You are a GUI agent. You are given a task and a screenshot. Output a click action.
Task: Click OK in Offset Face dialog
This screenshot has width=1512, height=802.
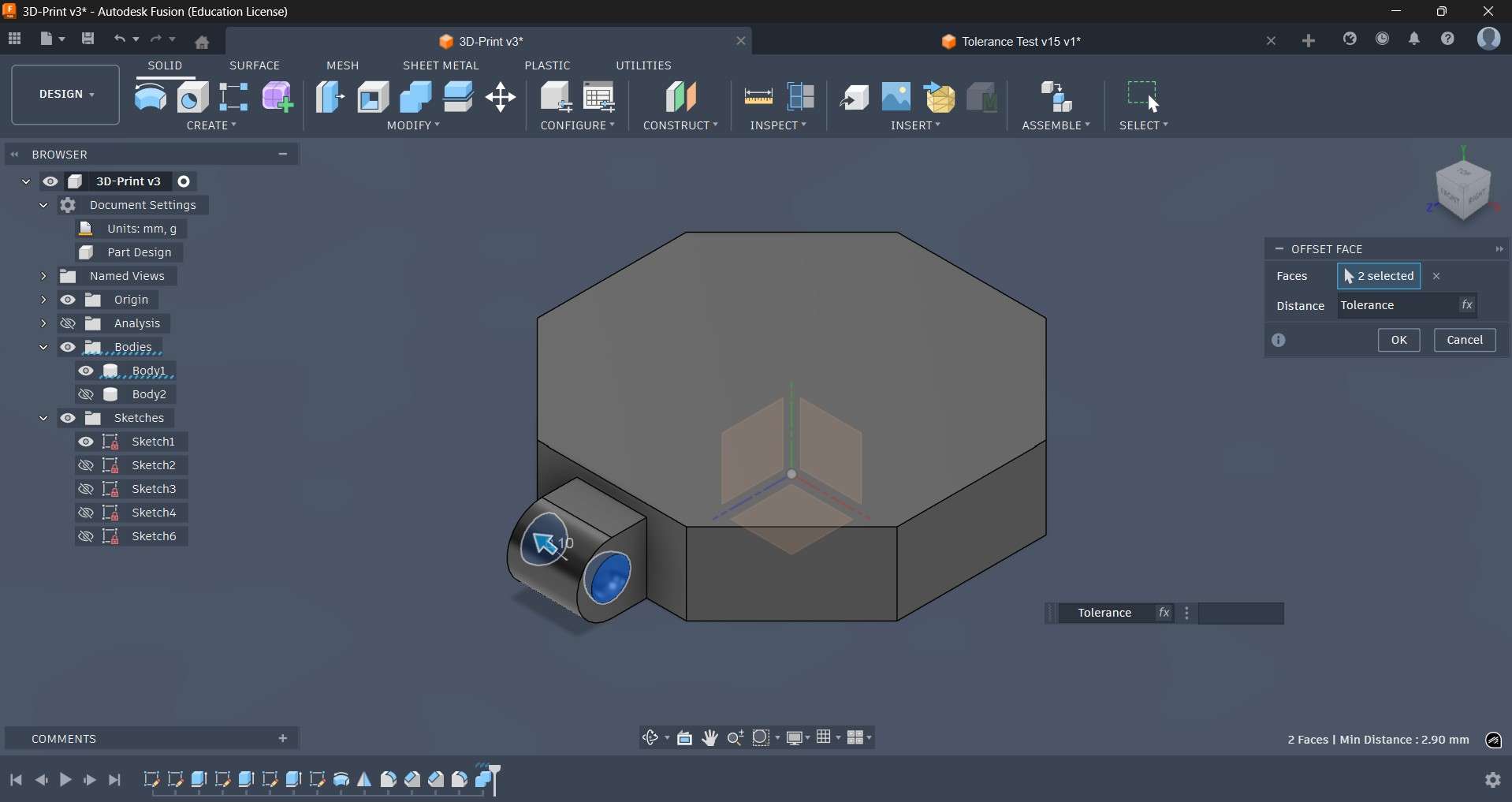pyautogui.click(x=1399, y=341)
